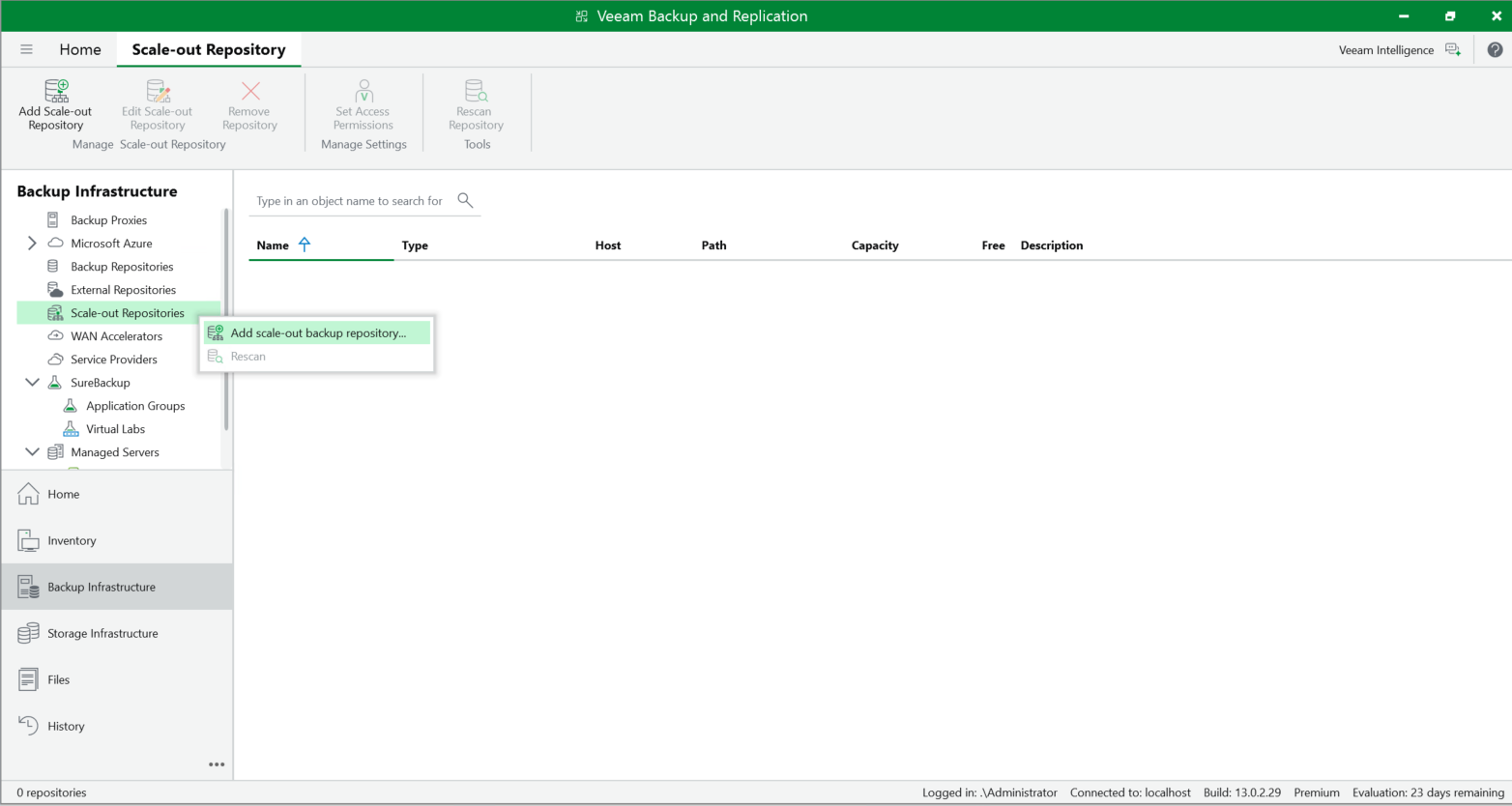The width and height of the screenshot is (1512, 806).
Task: Click the Add Scale-out Repository ribbon icon
Action: tap(57, 91)
